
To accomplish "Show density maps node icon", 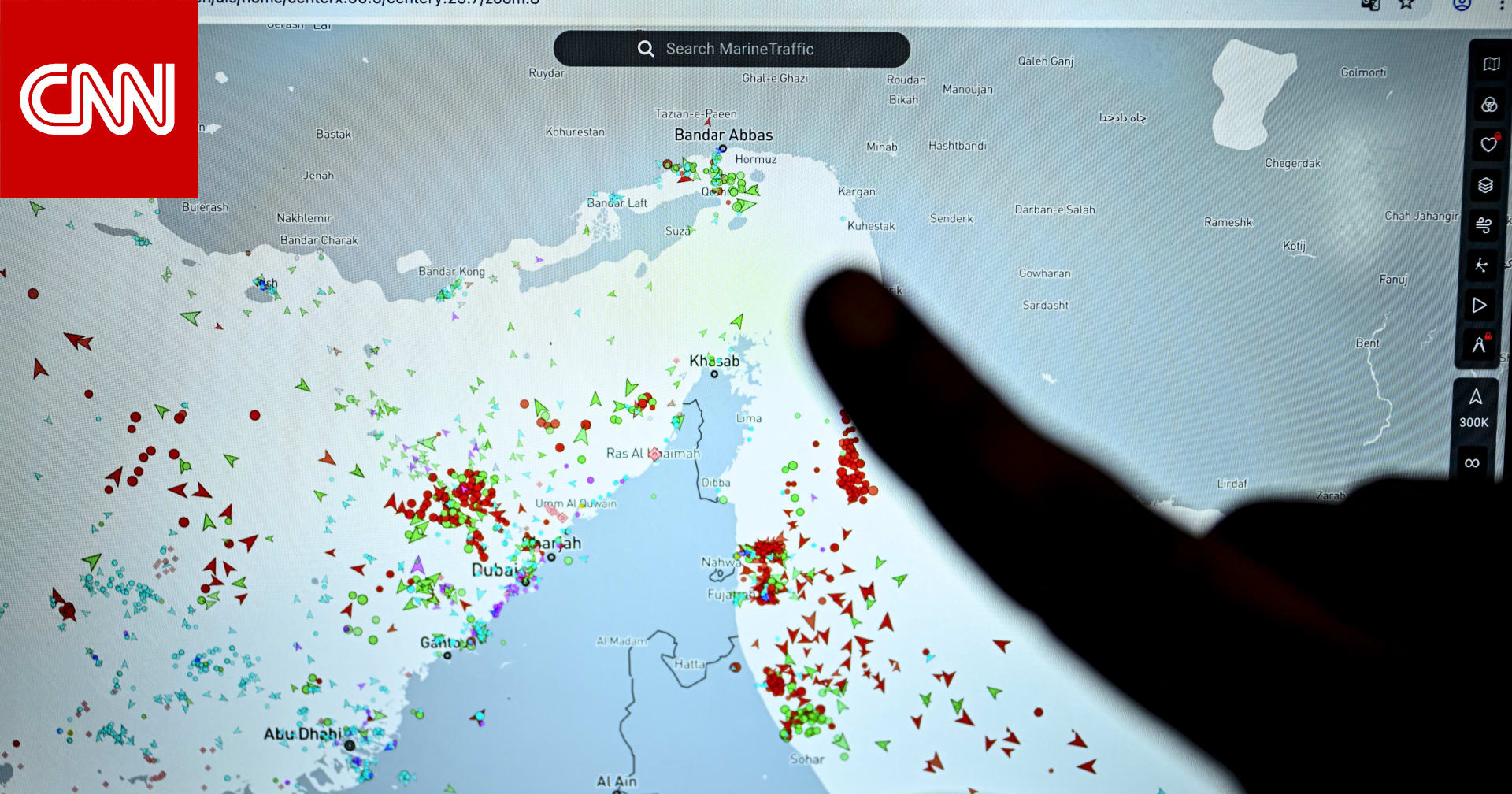I will point(1481,265).
